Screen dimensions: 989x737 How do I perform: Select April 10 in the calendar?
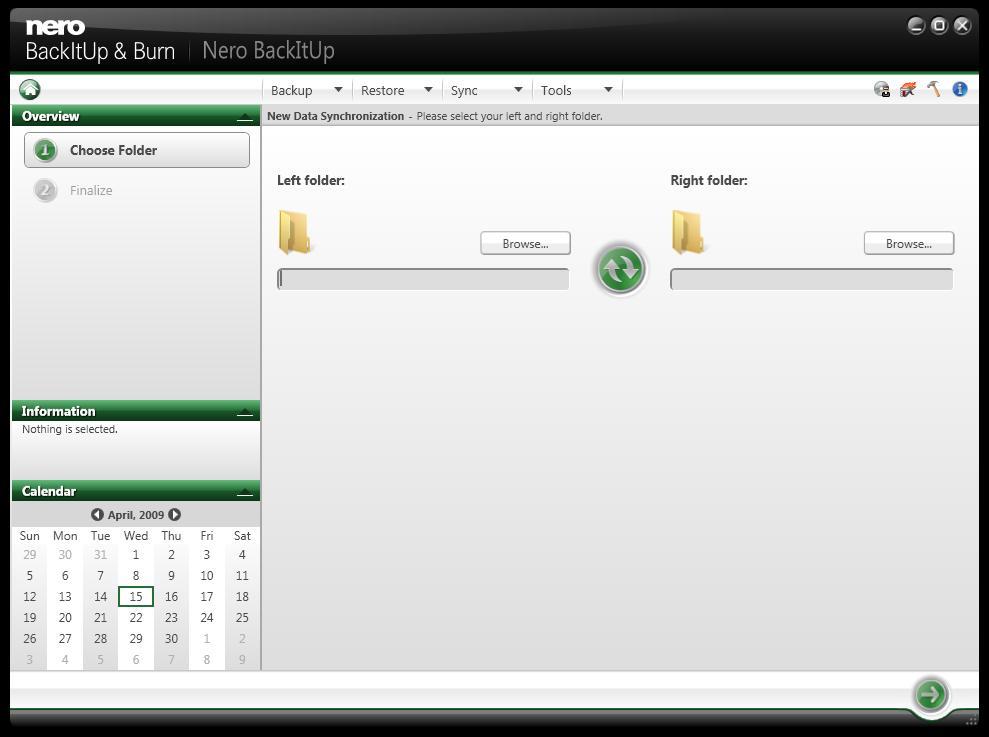(x=206, y=575)
